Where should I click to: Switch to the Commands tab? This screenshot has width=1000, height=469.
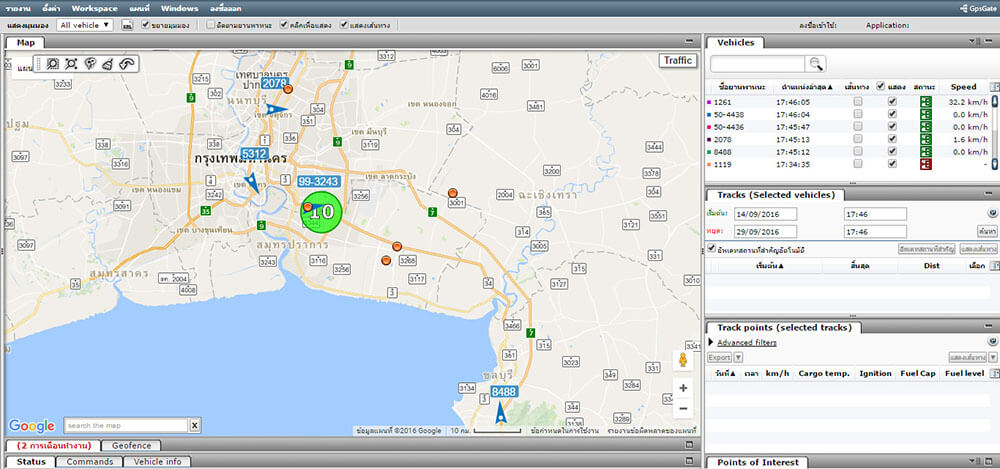(90, 461)
